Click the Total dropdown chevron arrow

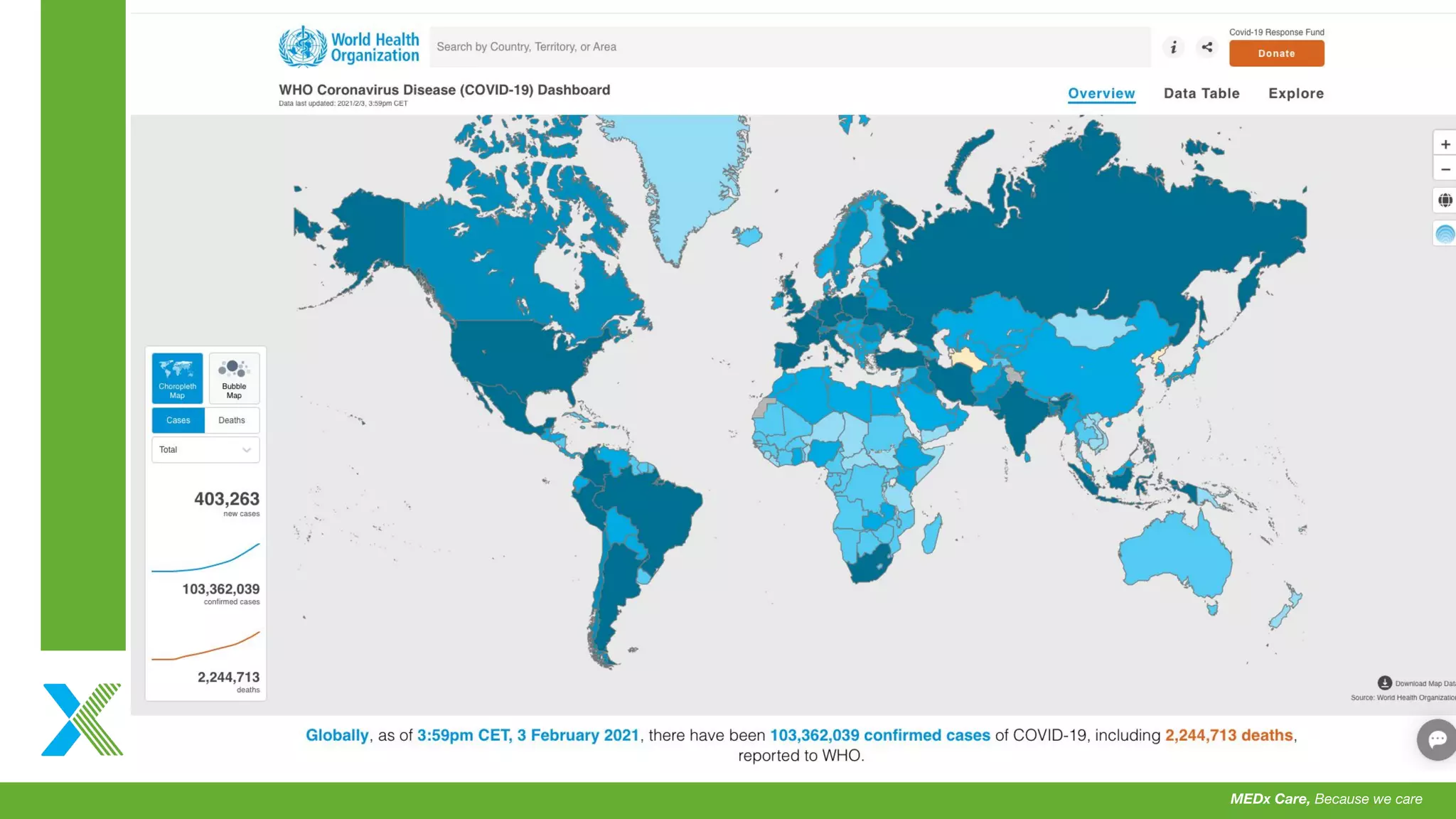pyautogui.click(x=247, y=450)
